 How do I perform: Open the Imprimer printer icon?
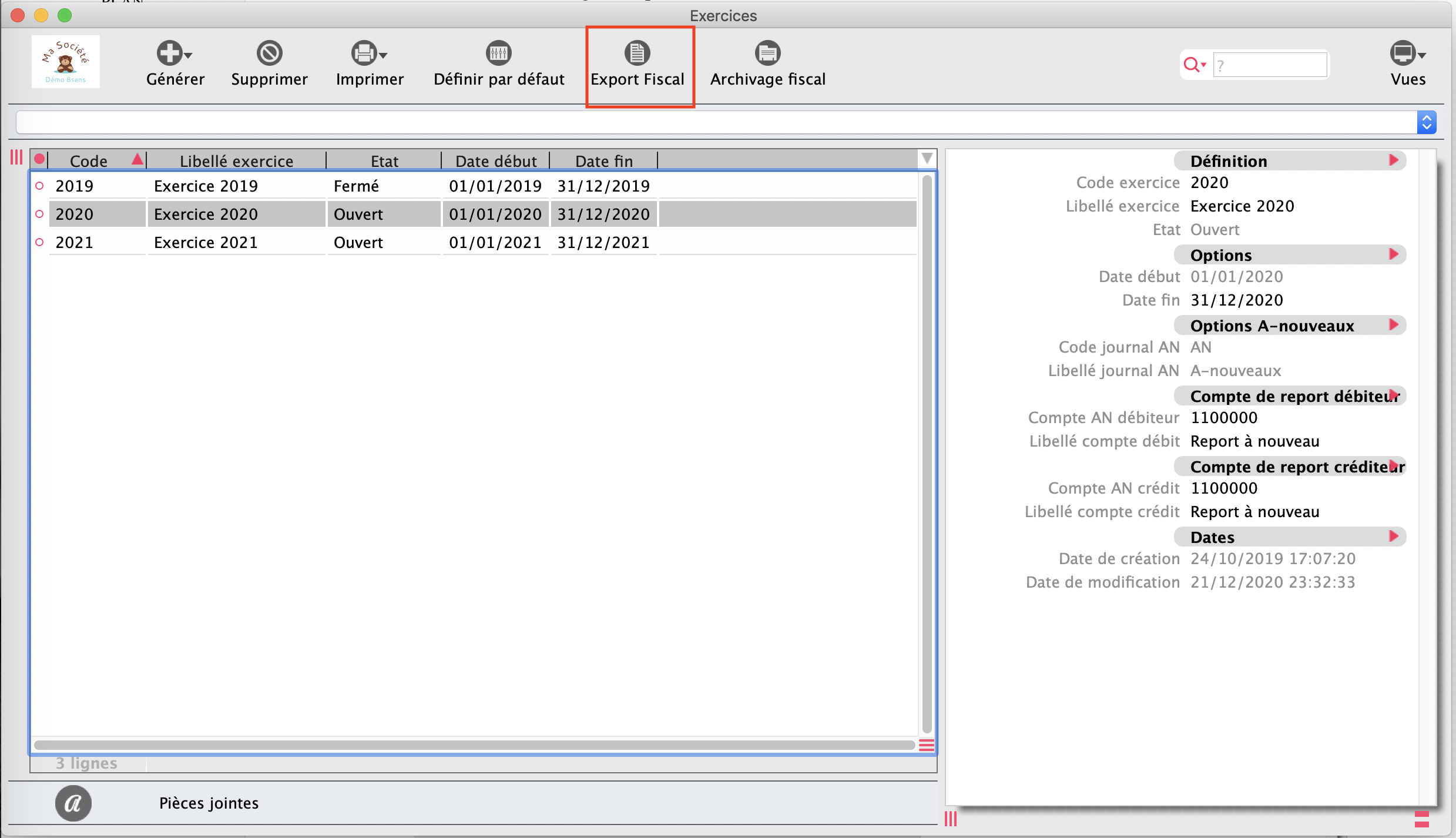[364, 53]
